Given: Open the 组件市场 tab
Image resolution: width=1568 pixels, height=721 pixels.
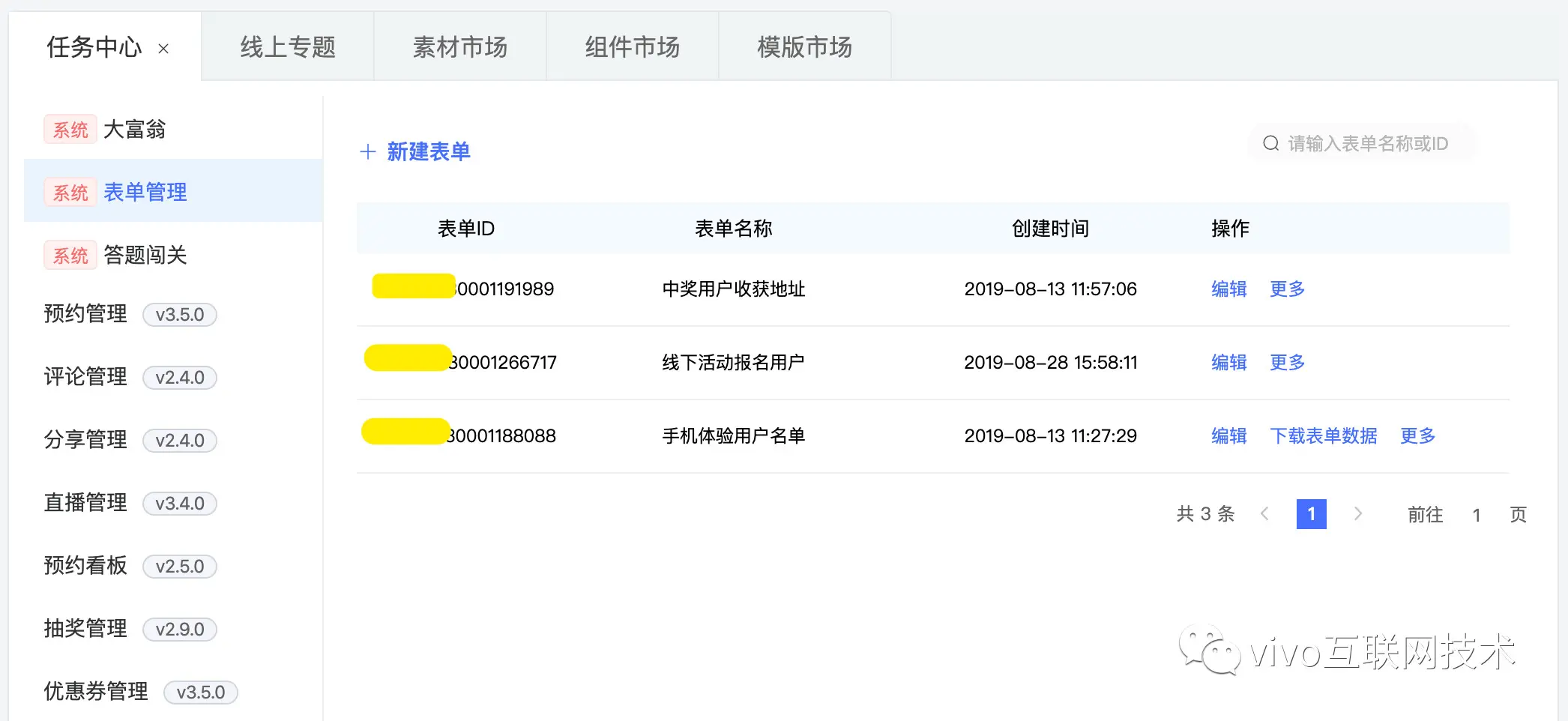Looking at the screenshot, I should pos(633,47).
